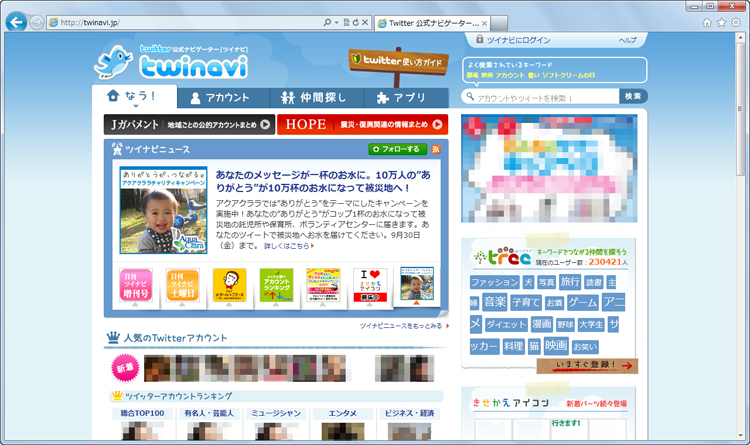750x445 pixels.
Task: Open the twitter使い方ガイド signboard
Action: point(398,61)
